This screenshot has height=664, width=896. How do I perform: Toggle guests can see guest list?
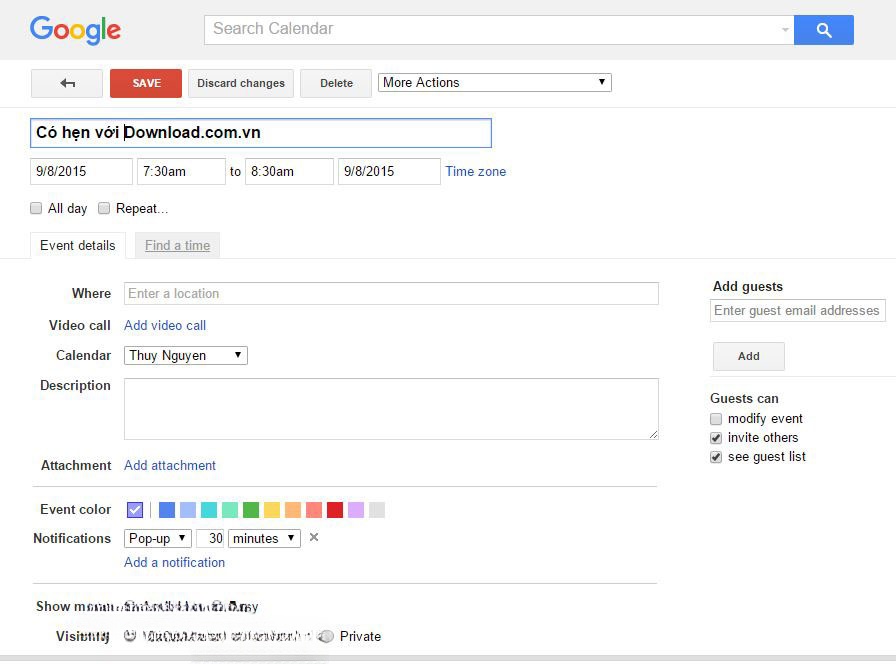tap(716, 457)
